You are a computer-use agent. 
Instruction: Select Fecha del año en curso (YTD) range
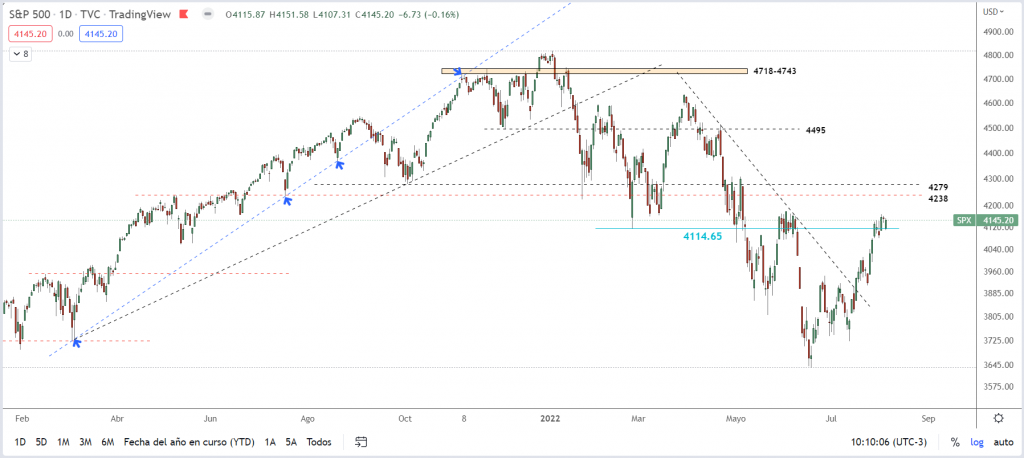[x=189, y=442]
